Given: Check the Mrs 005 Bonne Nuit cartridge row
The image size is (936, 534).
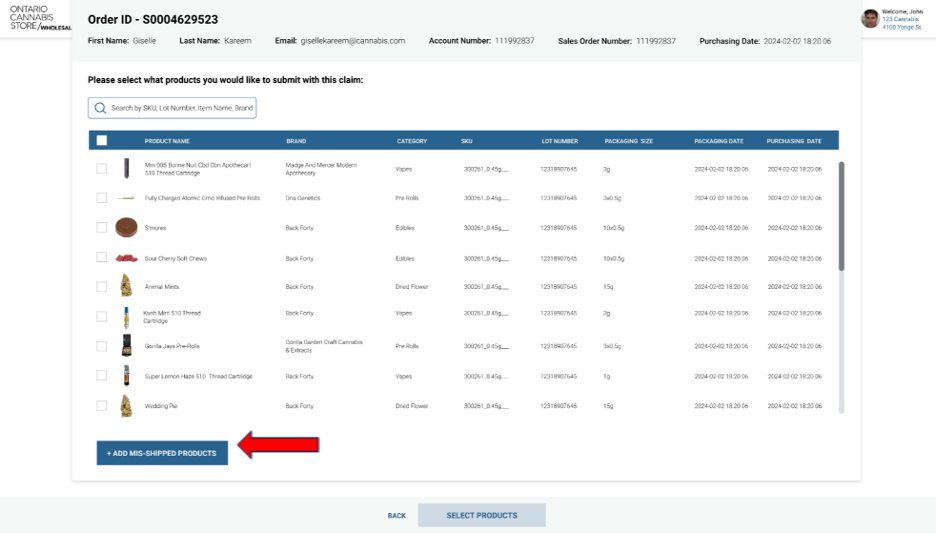Looking at the screenshot, I should (x=102, y=169).
